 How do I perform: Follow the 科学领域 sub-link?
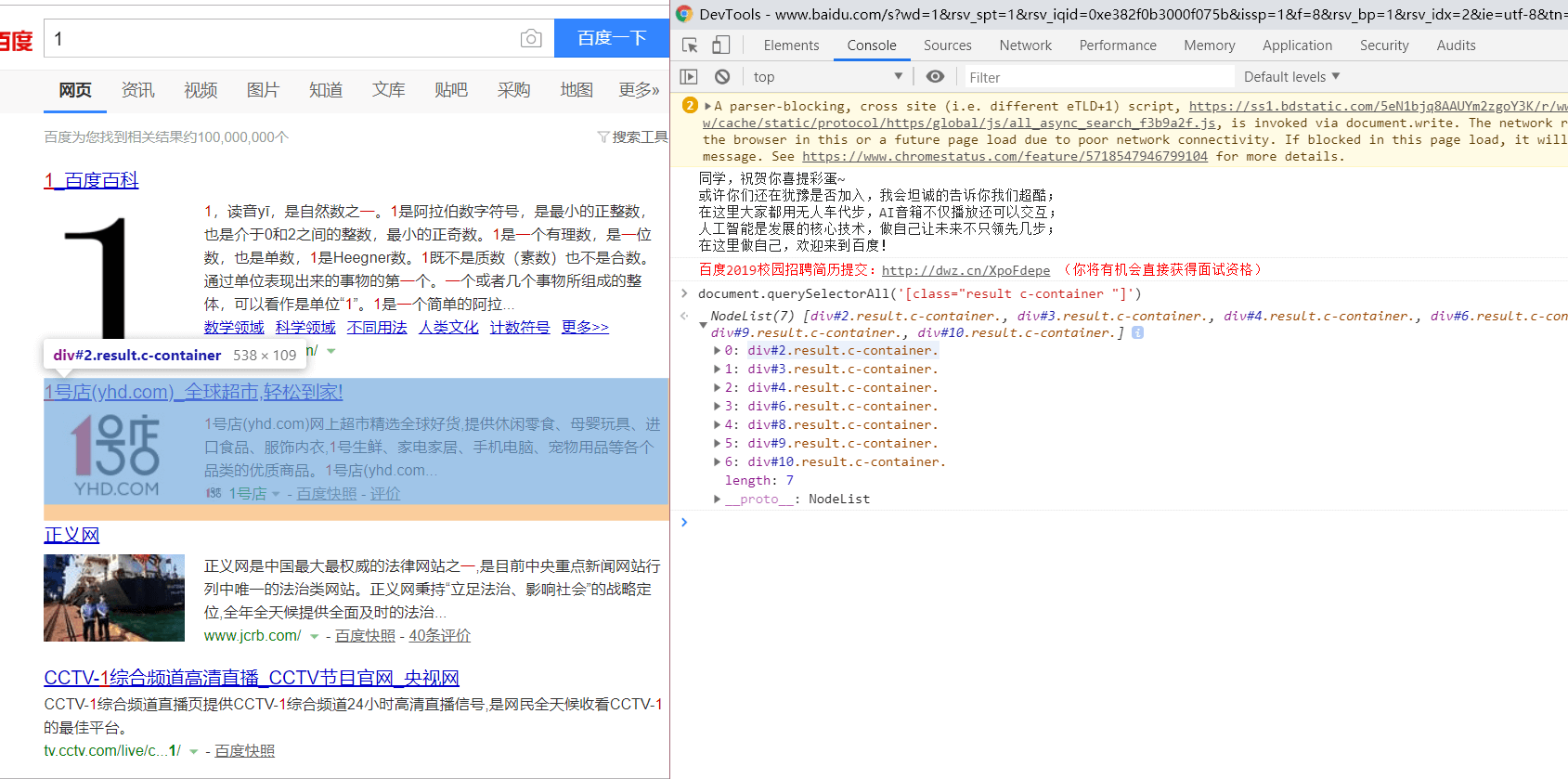pyautogui.click(x=305, y=327)
